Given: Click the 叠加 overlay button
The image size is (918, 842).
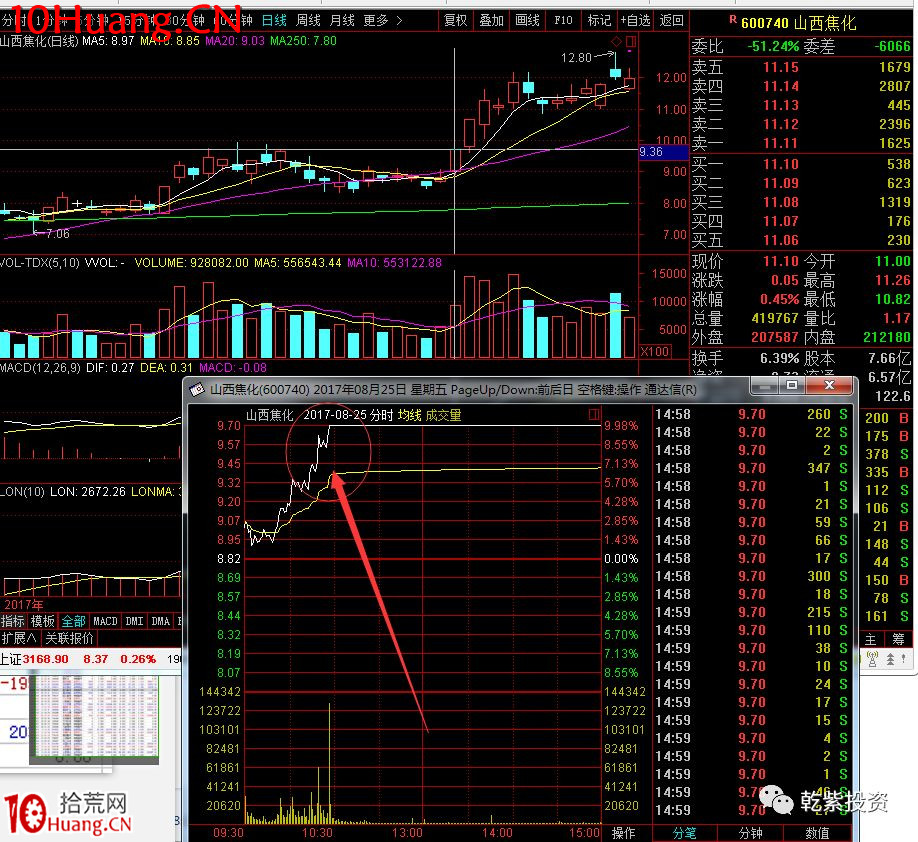Looking at the screenshot, I should click(491, 20).
